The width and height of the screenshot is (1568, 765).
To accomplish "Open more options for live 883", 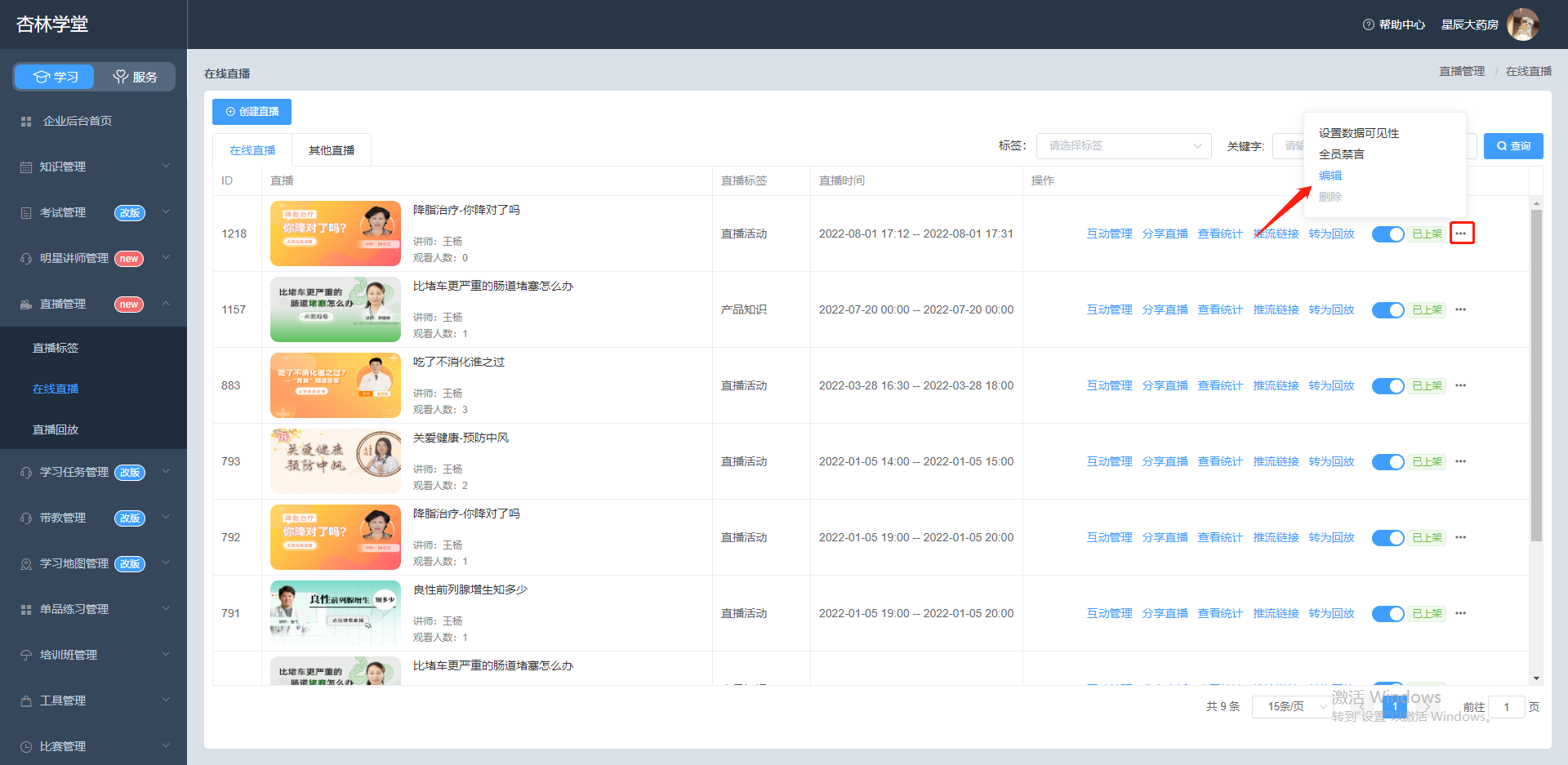I will 1461,385.
